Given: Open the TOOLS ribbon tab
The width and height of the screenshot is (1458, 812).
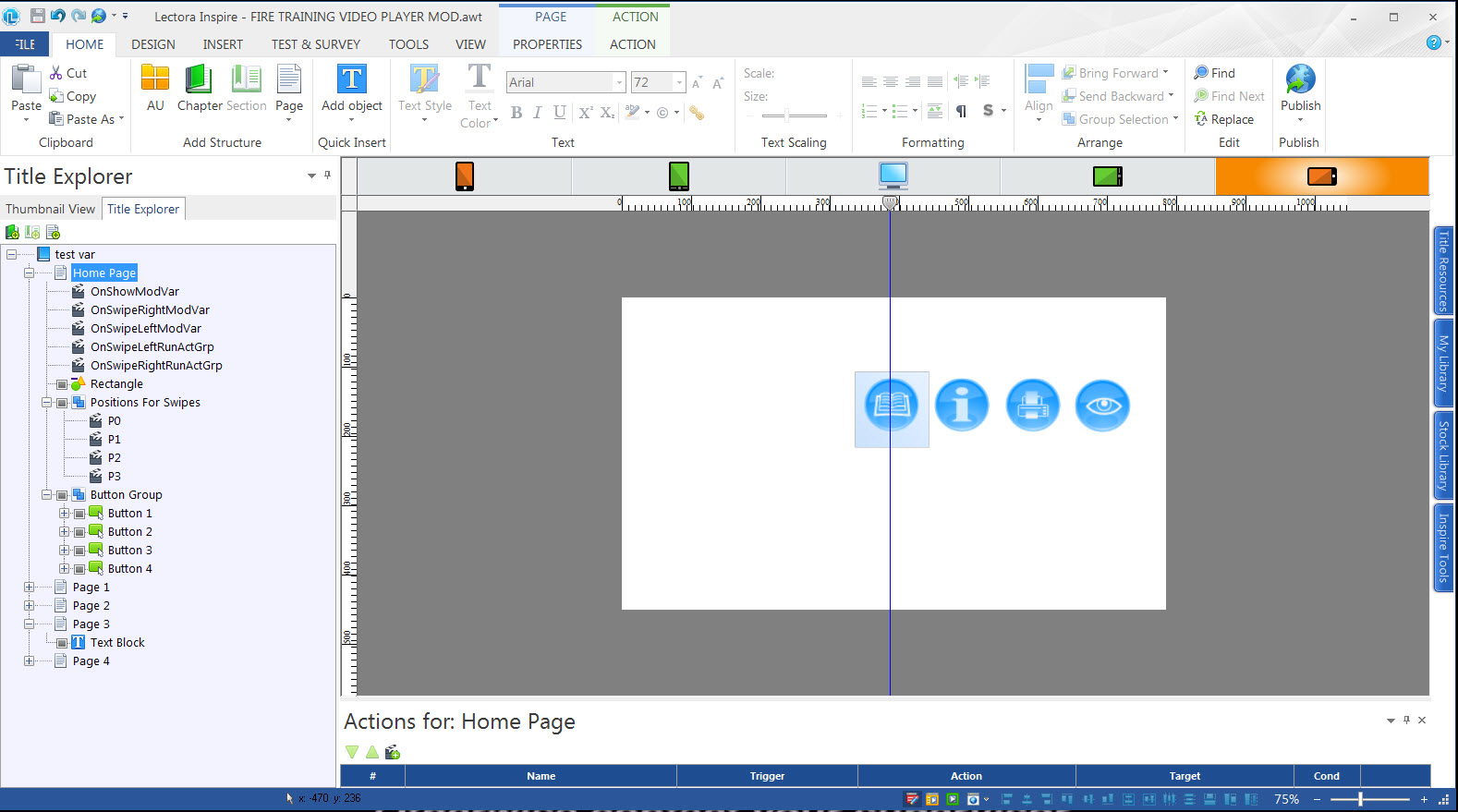Looking at the screenshot, I should [x=408, y=44].
